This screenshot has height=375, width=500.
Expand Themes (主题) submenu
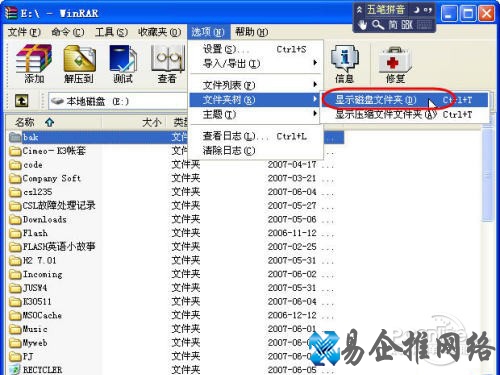point(256,114)
